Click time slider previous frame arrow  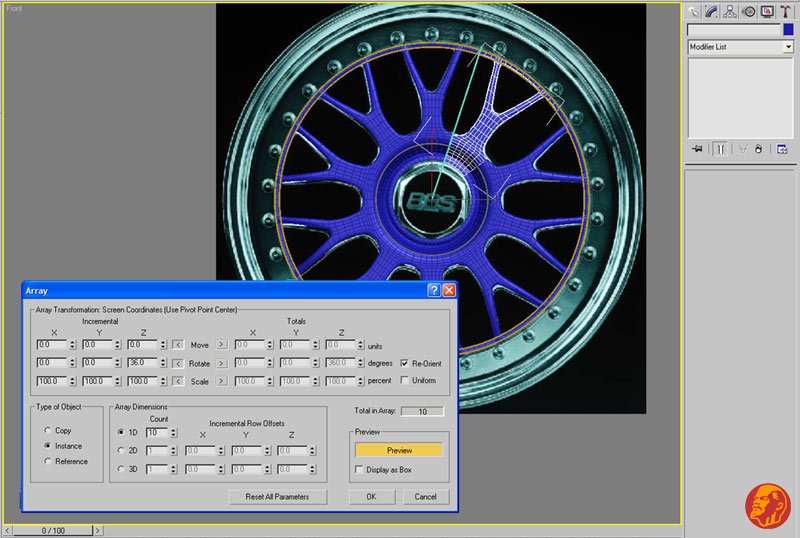(7, 530)
